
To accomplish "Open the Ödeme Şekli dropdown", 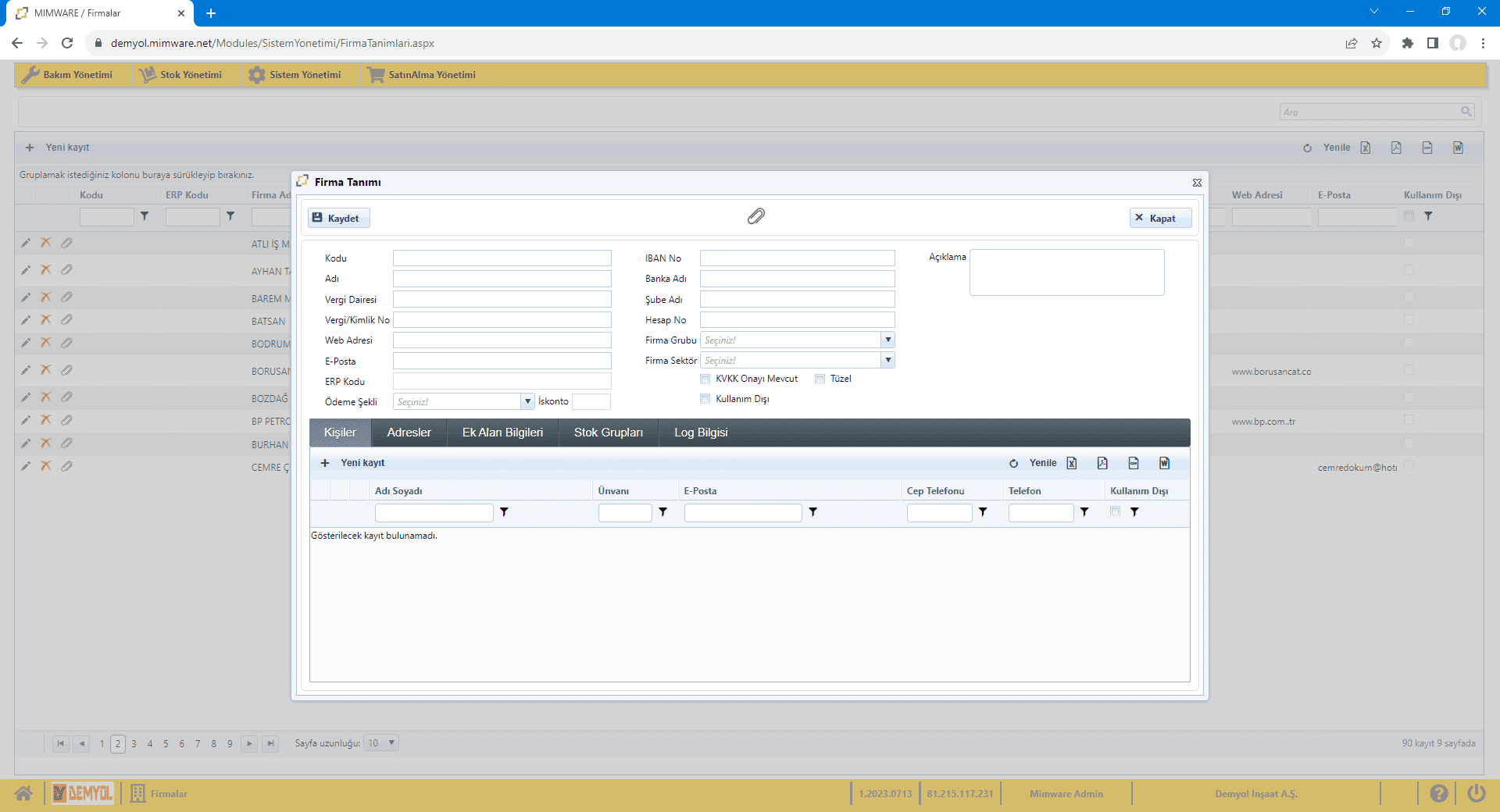I will (527, 401).
